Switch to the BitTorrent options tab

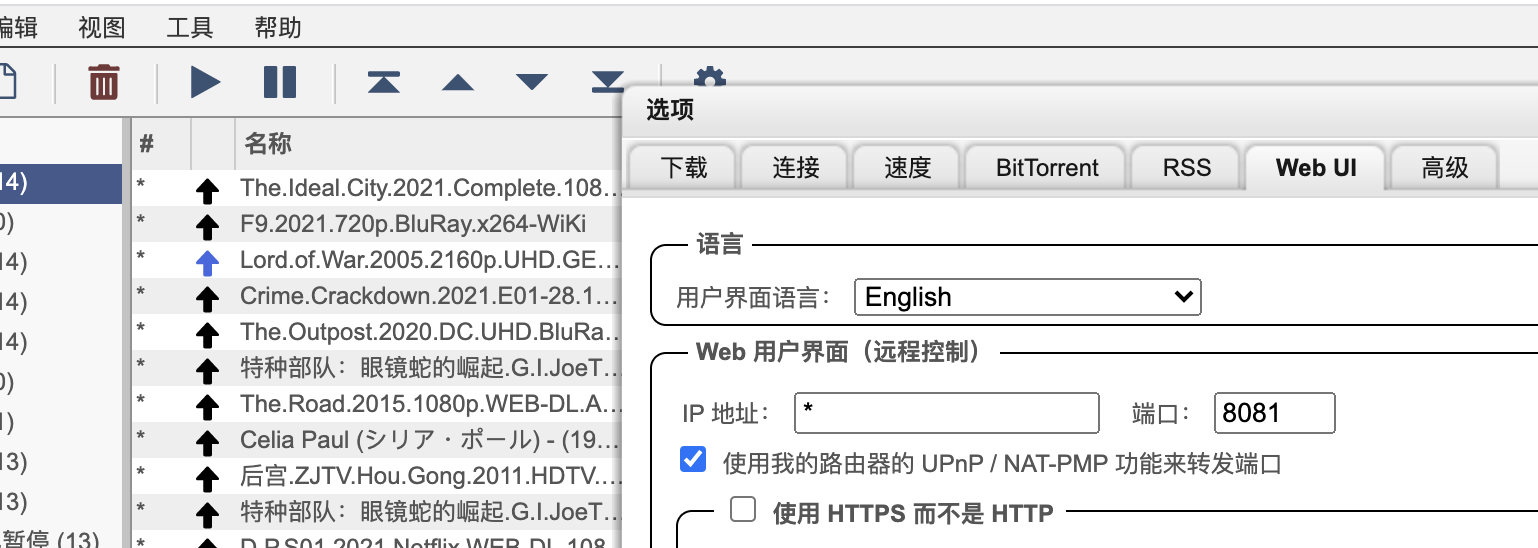coord(1047,167)
